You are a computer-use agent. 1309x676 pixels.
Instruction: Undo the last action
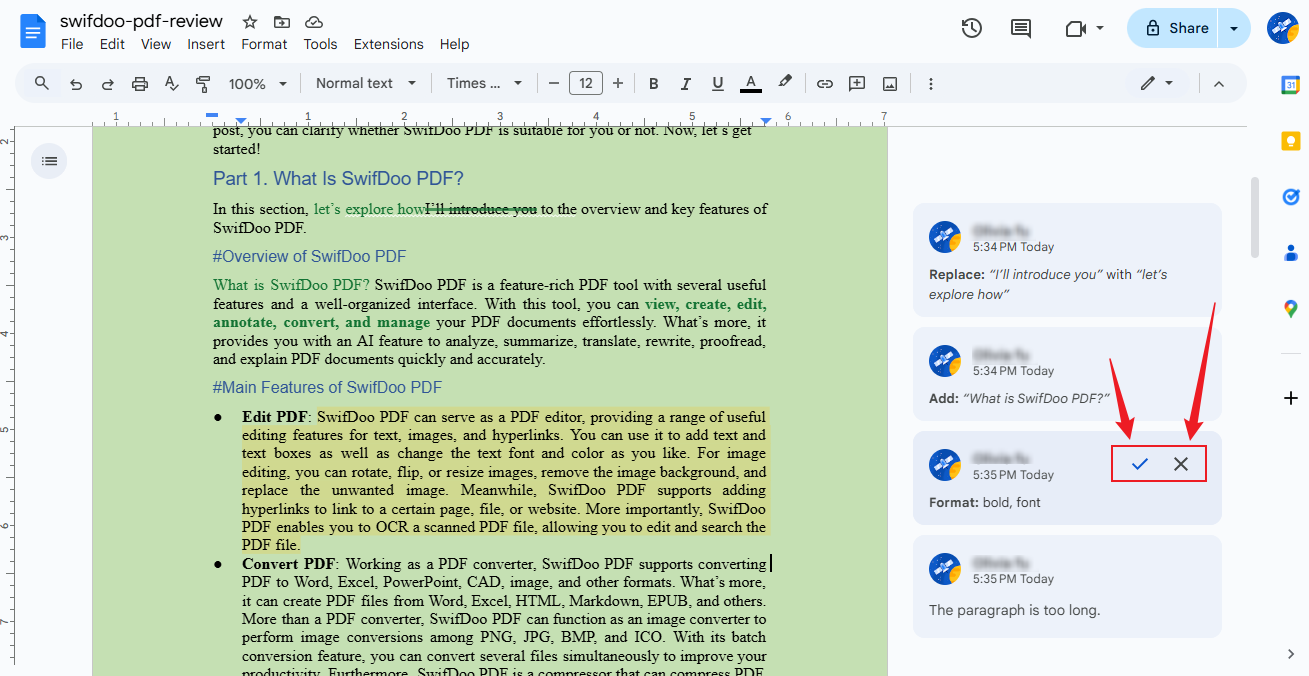tap(76, 84)
